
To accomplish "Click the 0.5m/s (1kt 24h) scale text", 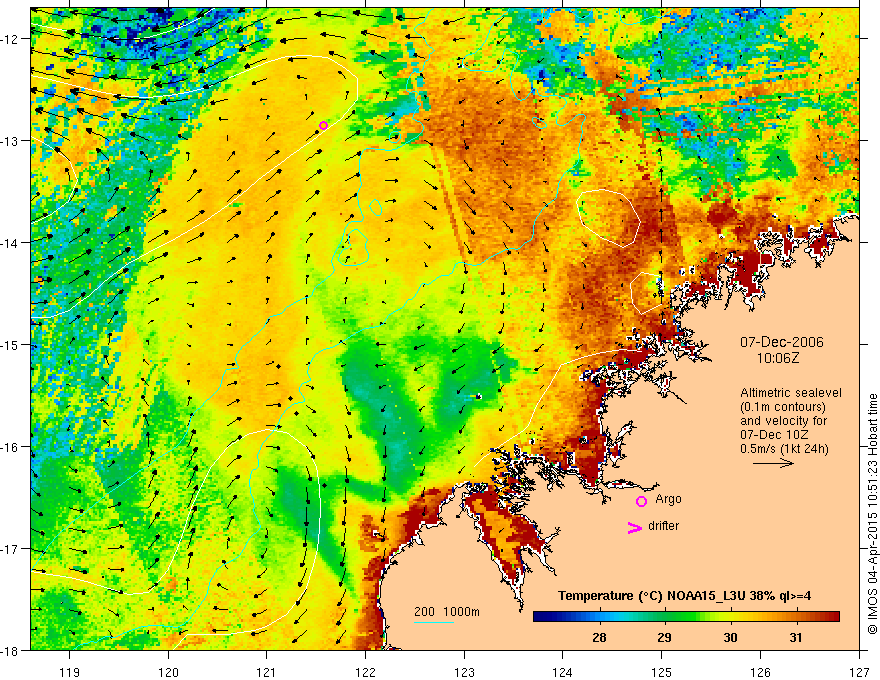I will [785, 449].
